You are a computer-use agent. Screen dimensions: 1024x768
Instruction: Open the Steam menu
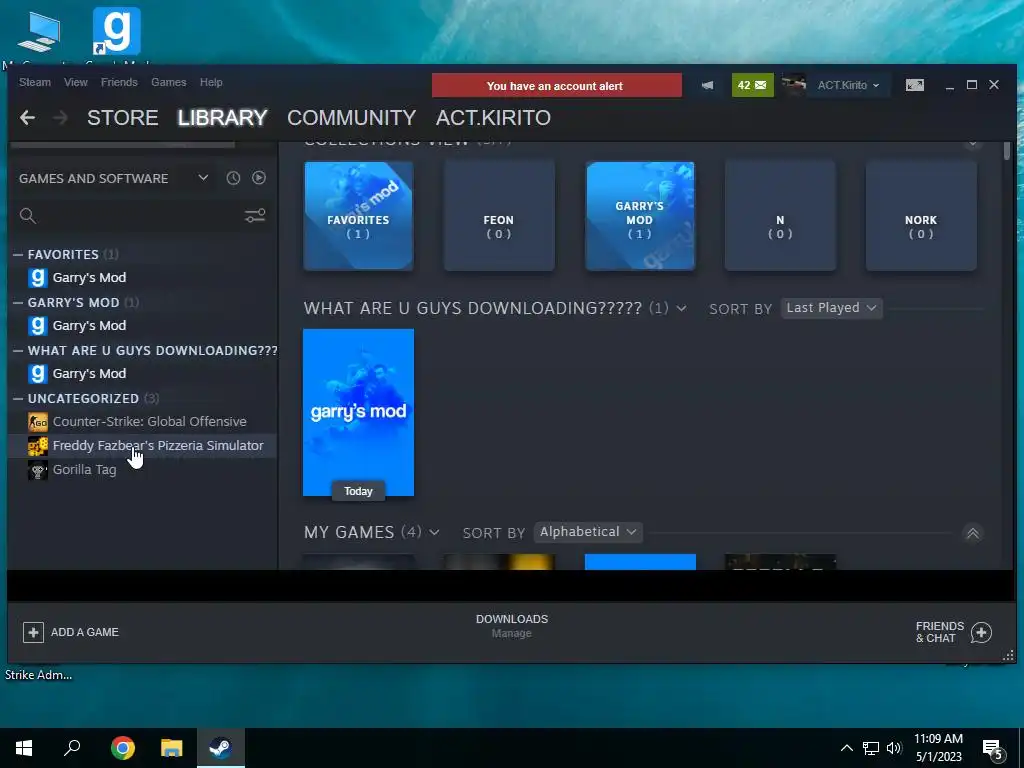click(x=35, y=82)
